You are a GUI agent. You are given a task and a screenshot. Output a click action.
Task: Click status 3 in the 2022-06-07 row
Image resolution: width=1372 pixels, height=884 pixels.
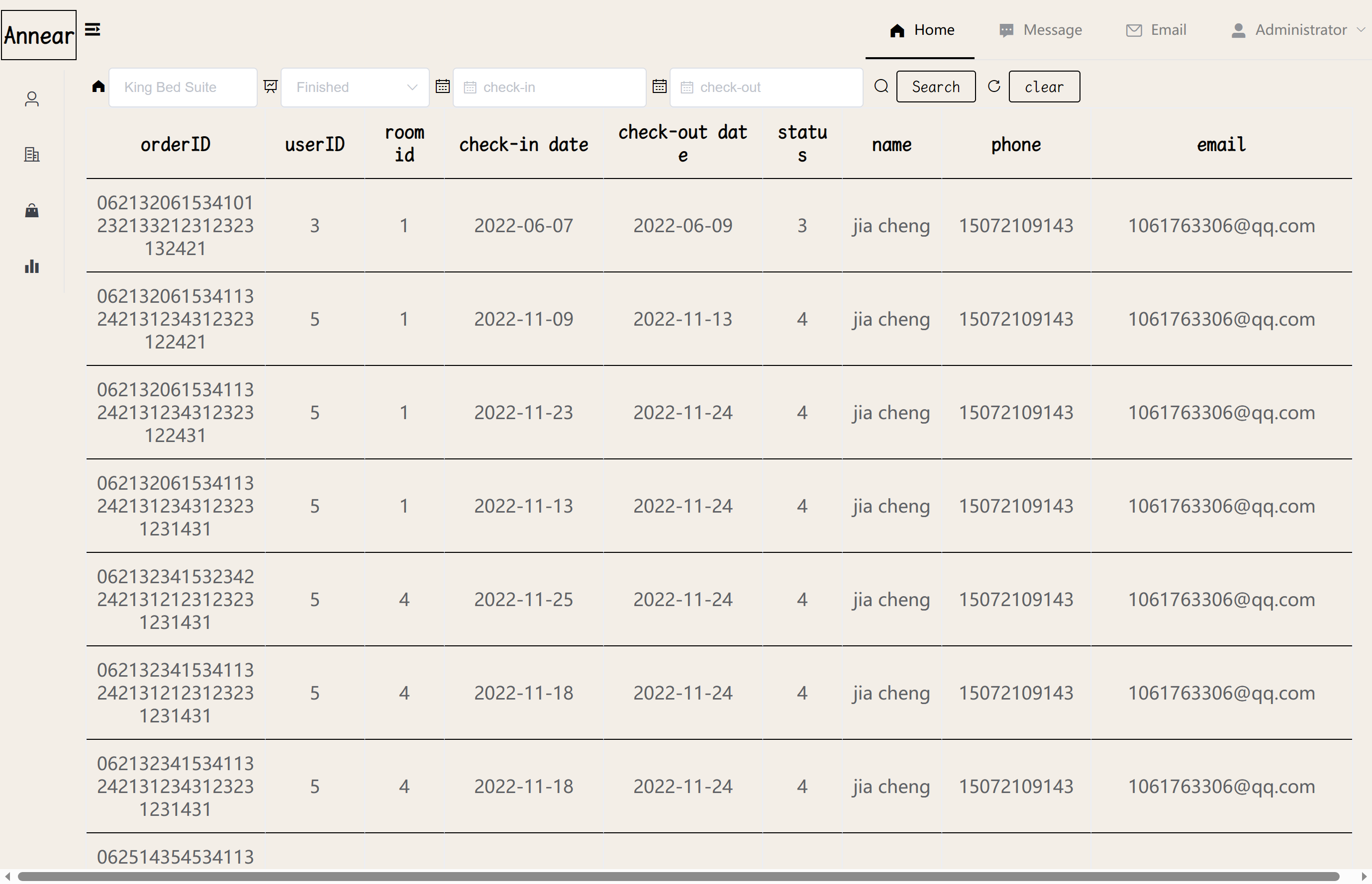802,226
